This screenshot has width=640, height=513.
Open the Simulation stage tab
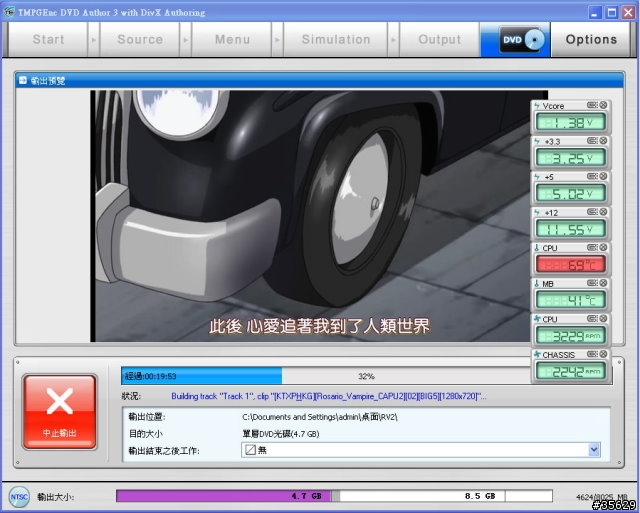[x=336, y=40]
